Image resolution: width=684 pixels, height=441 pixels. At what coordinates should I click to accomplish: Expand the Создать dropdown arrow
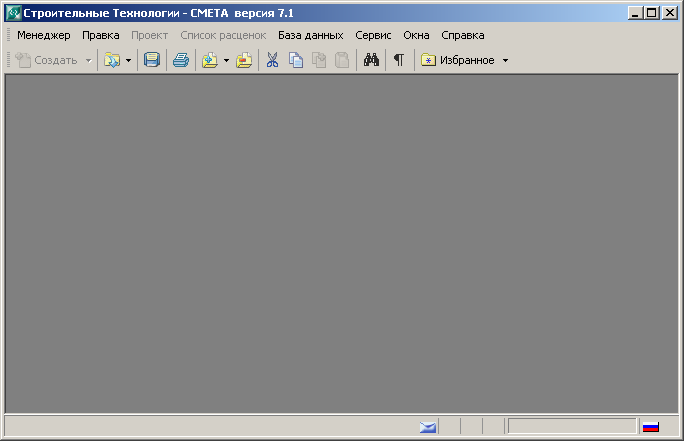click(89, 61)
